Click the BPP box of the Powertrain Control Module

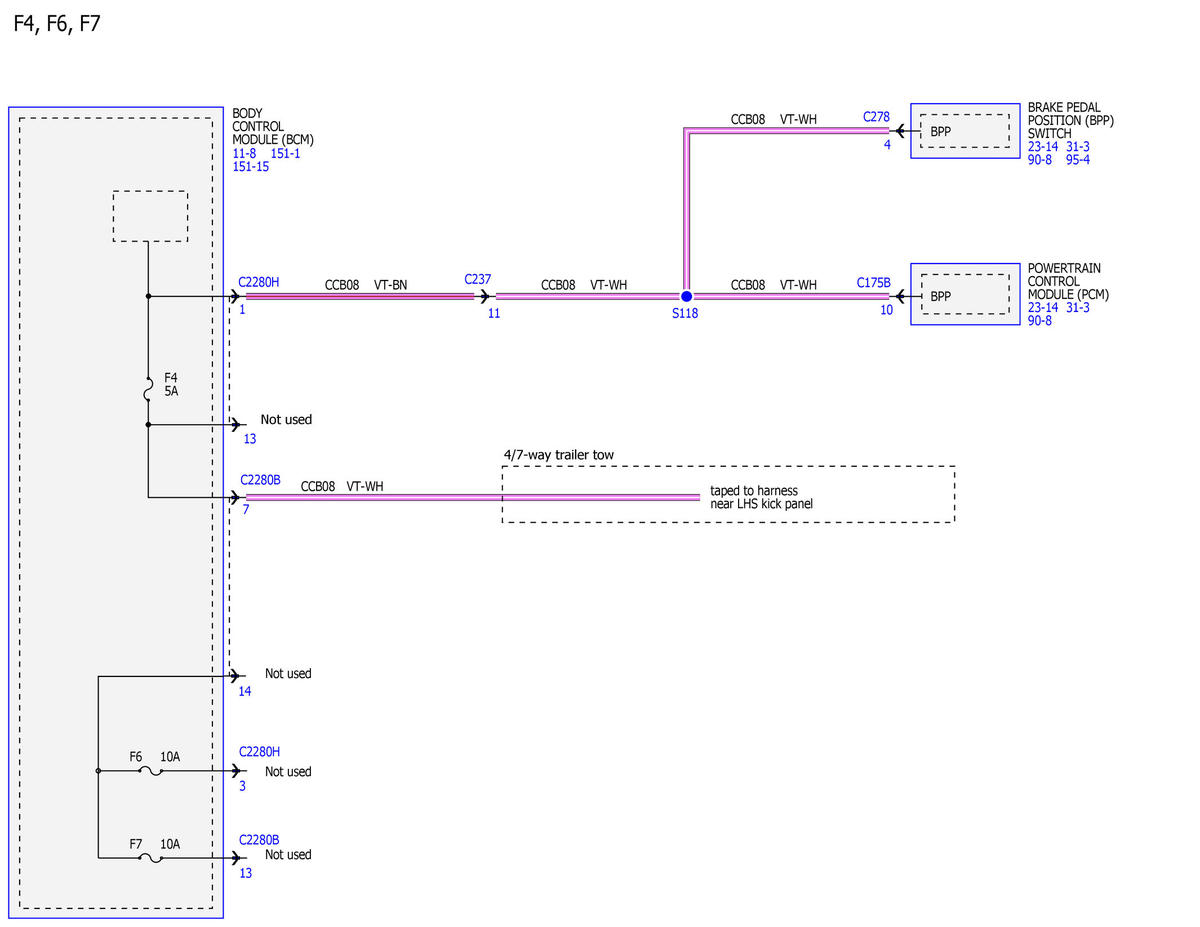[963, 295]
